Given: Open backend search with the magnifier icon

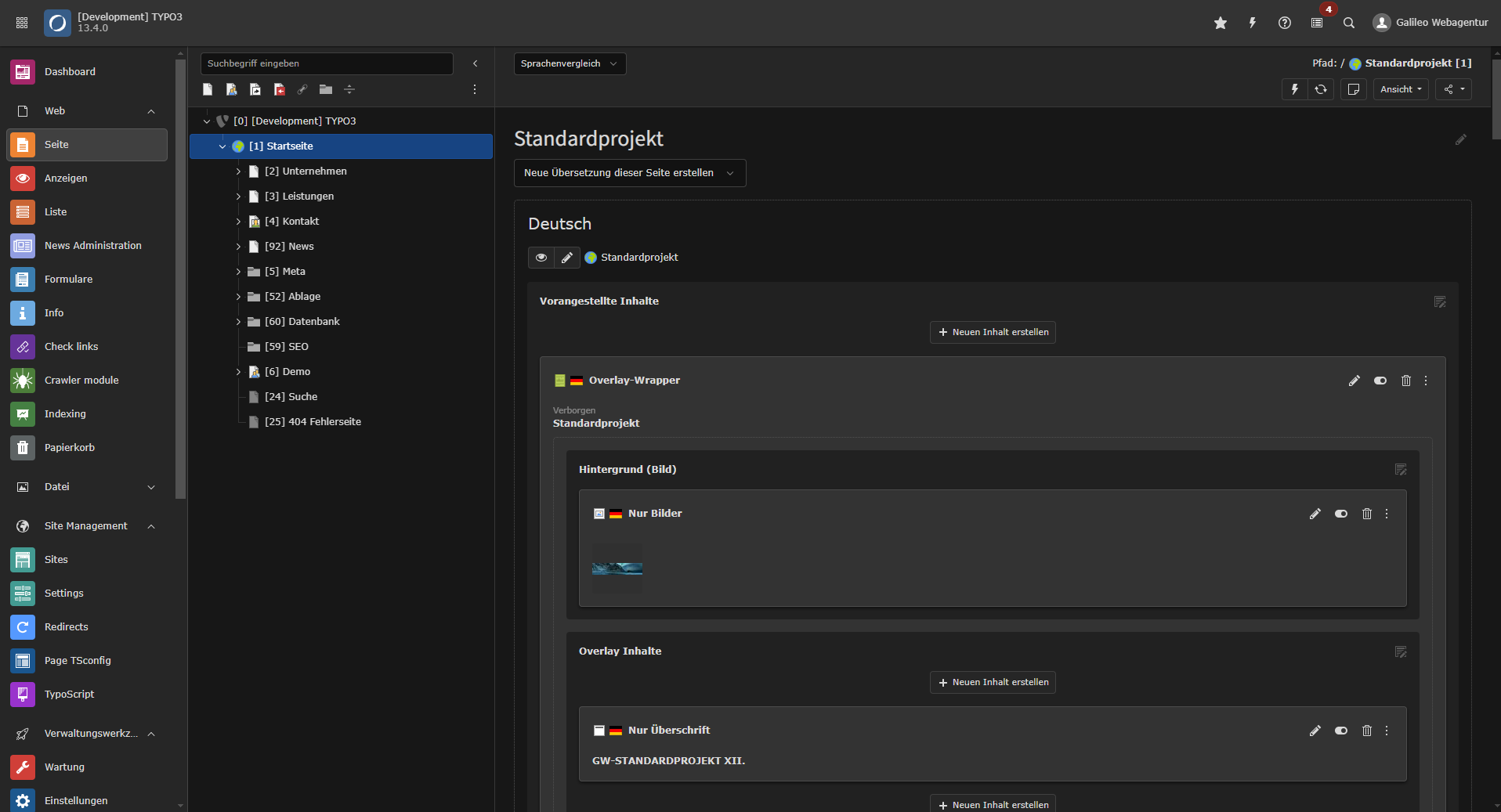Looking at the screenshot, I should 1349,23.
